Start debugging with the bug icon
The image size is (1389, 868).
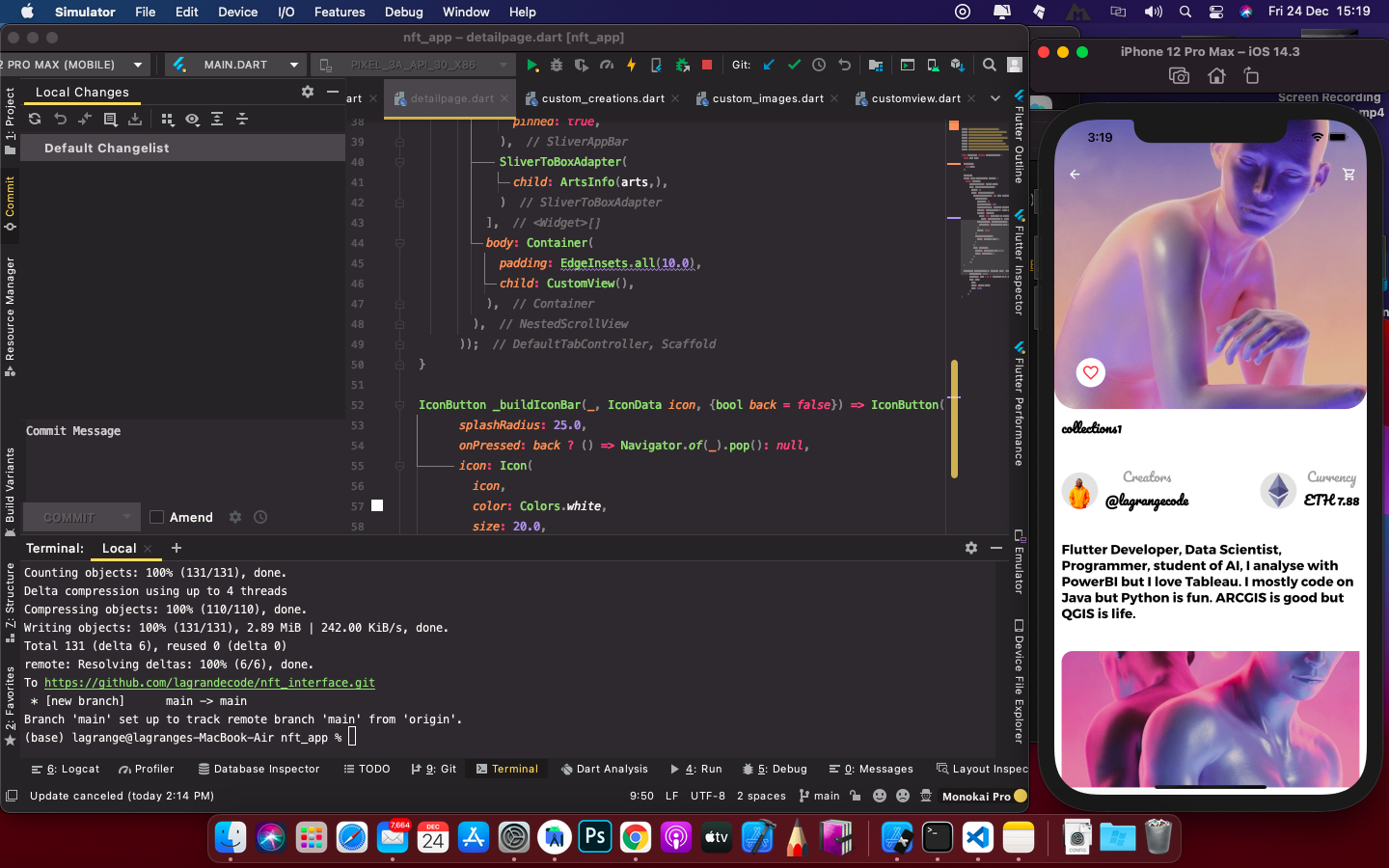(557, 65)
